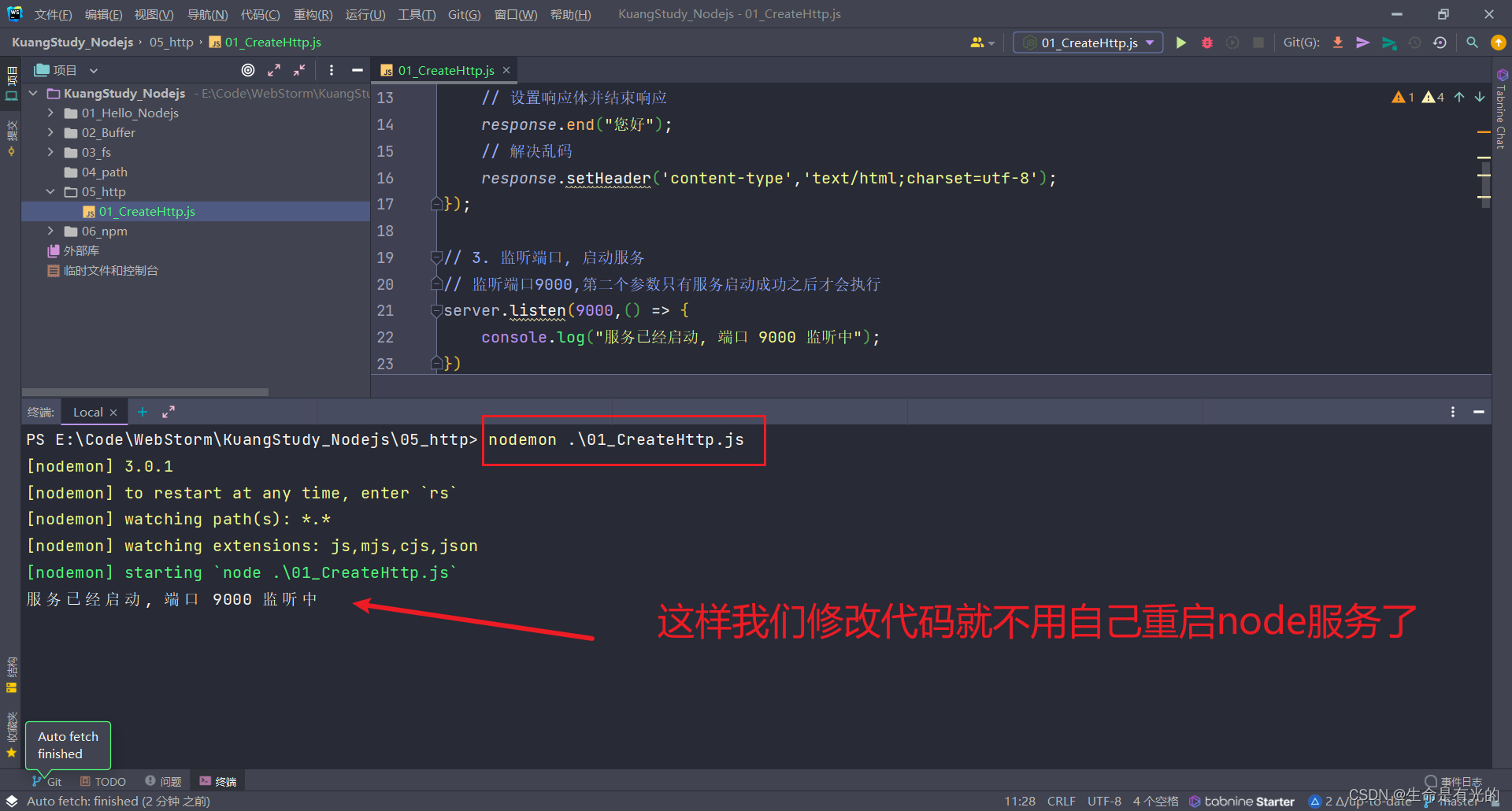This screenshot has width=1512, height=811.
Task: Locate opened file in project tree
Action: point(248,70)
